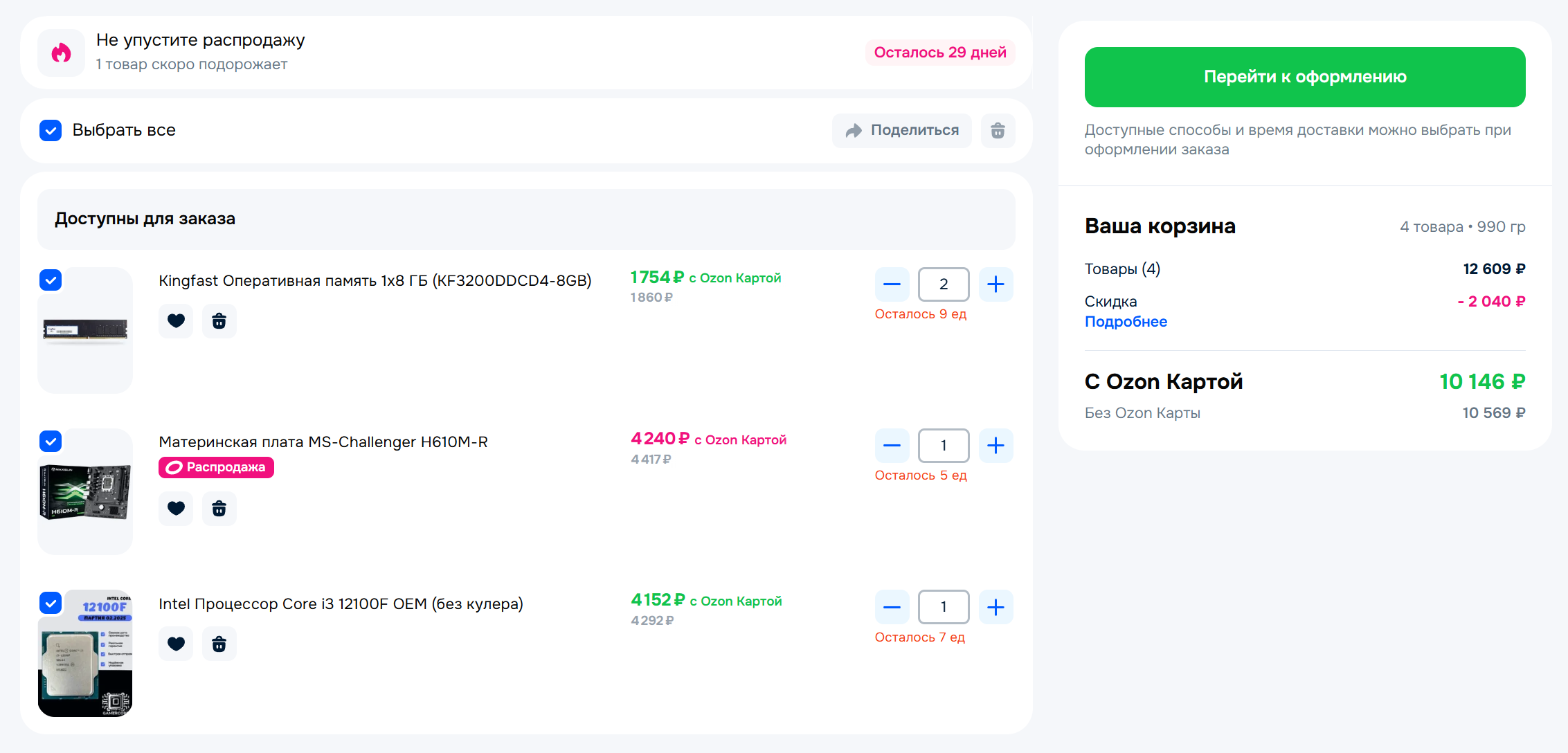Image resolution: width=1568 pixels, height=753 pixels.
Task: Toggle the 'Выбрать все' checkbox
Action: click(x=51, y=130)
